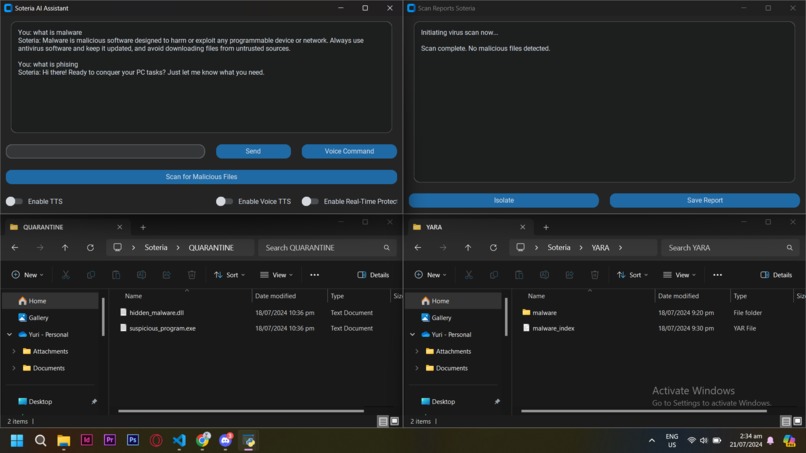Go up one level in QUARANTINE window

[x=65, y=248]
